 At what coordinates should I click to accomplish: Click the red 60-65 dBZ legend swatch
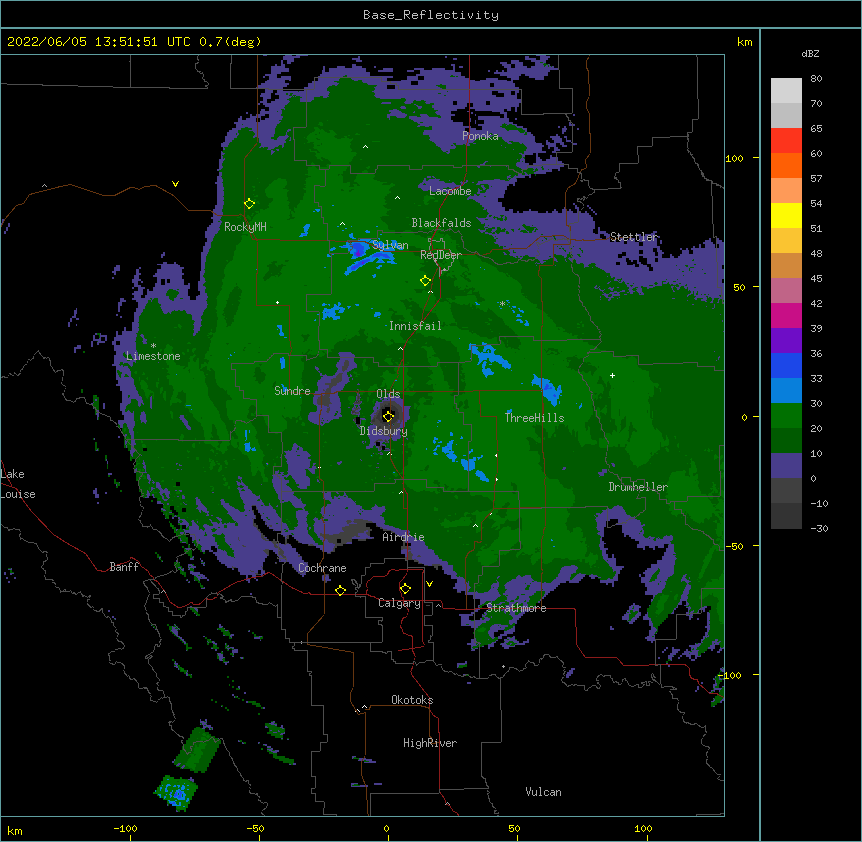click(x=786, y=141)
